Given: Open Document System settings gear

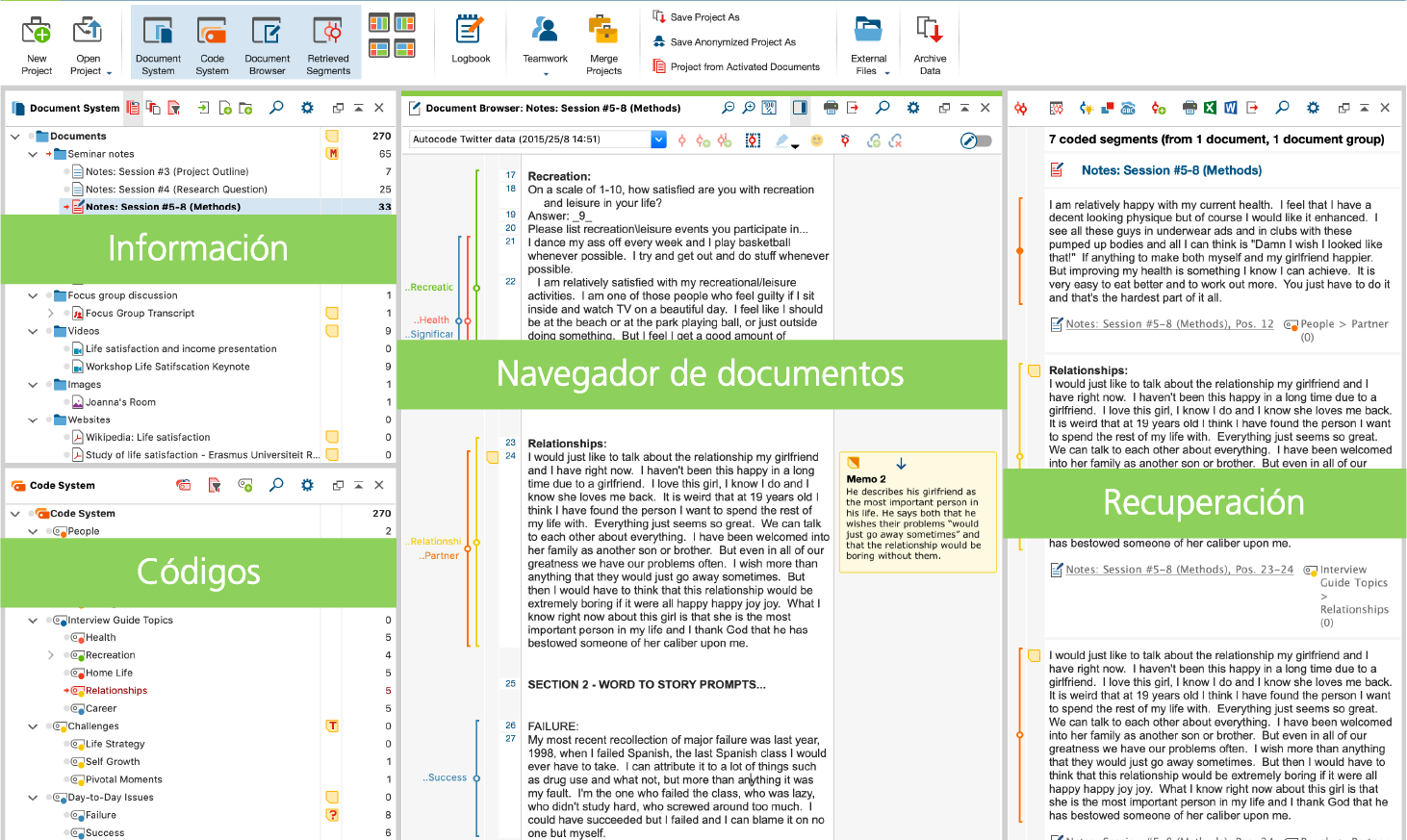Looking at the screenshot, I should point(307,108).
